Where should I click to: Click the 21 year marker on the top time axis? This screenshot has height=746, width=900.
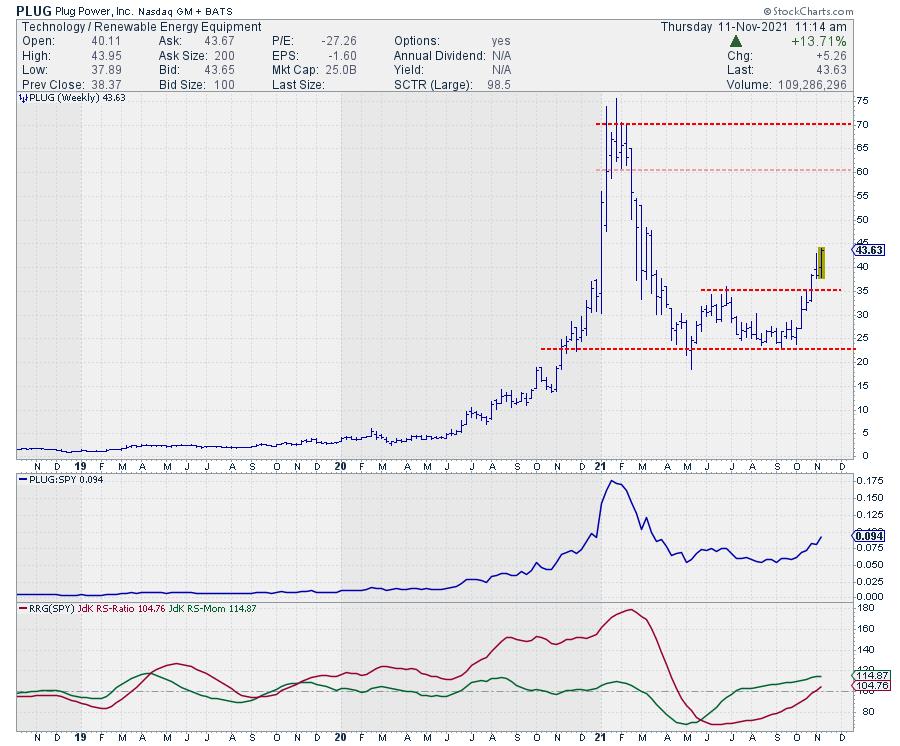603,465
